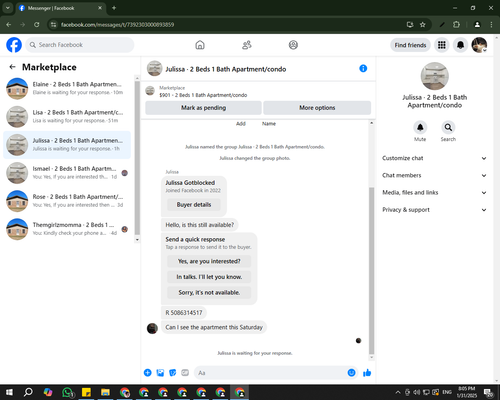Mute the Julissa conversation
The image size is (500, 400).
[420, 127]
